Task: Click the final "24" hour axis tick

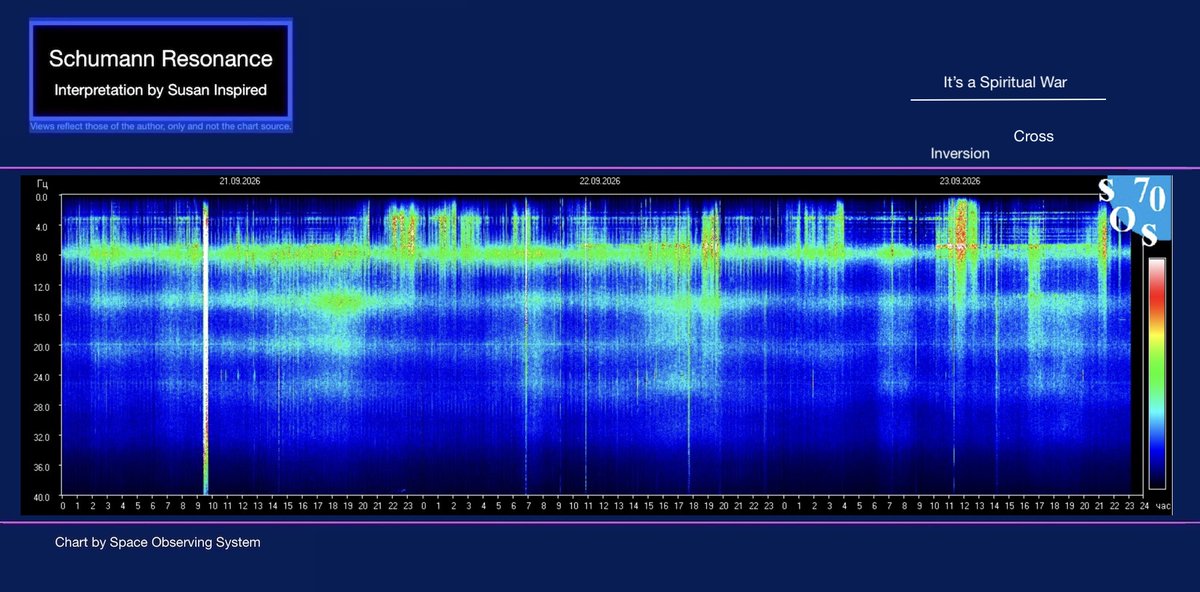Action: [1144, 507]
